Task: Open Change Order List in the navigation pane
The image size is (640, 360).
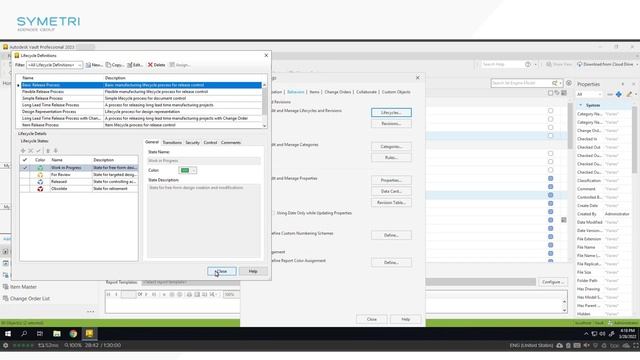Action: (x=26, y=299)
